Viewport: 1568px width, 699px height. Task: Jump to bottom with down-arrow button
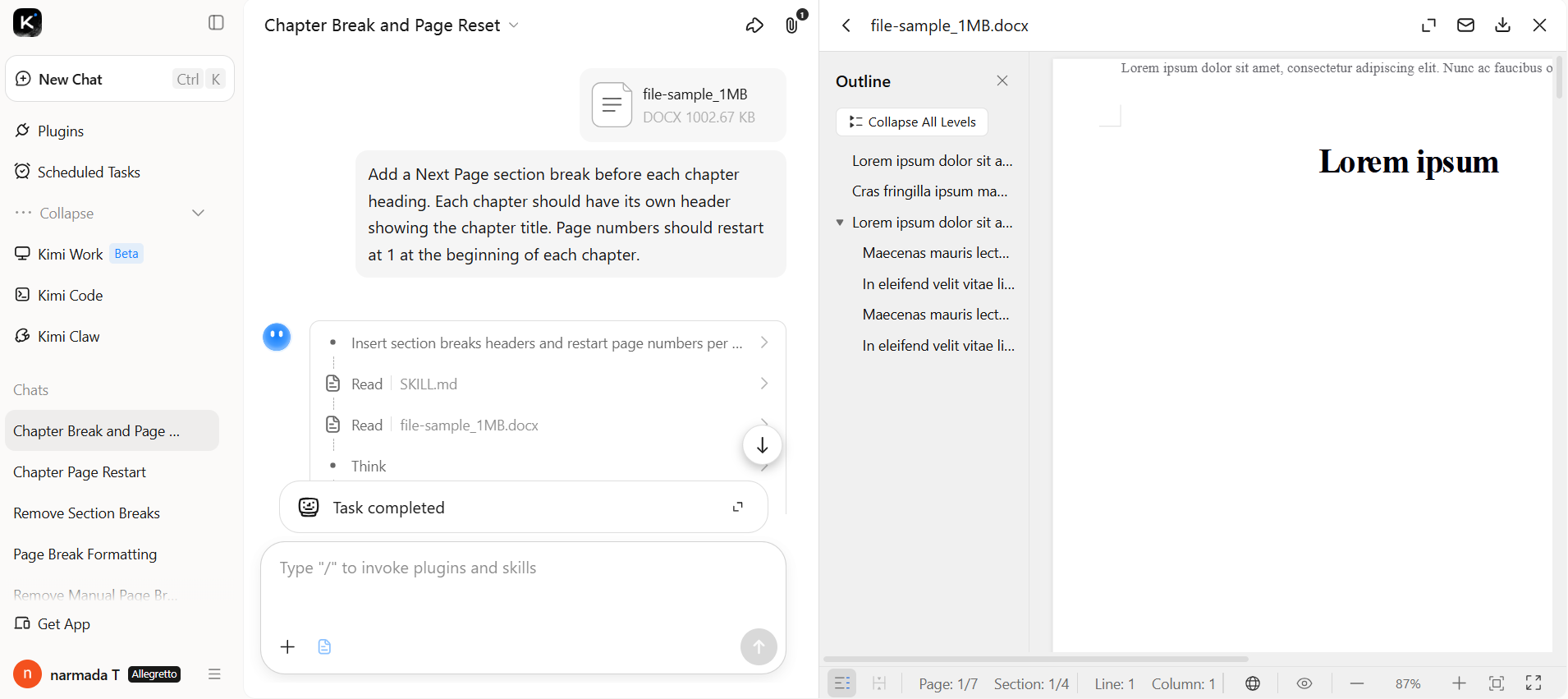pyautogui.click(x=762, y=445)
